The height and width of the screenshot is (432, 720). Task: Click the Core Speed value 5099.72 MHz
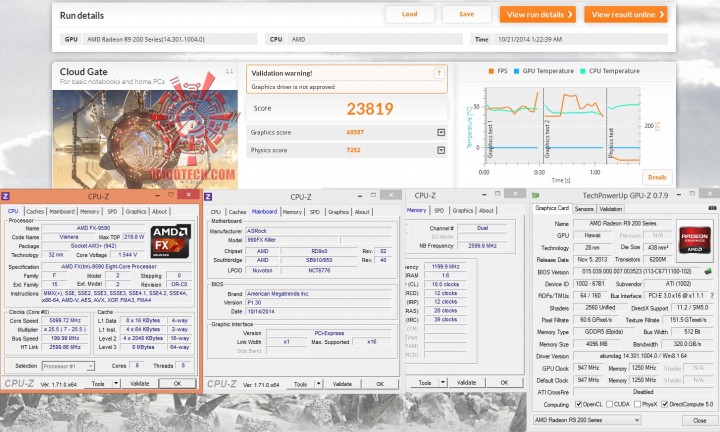click(x=65, y=320)
